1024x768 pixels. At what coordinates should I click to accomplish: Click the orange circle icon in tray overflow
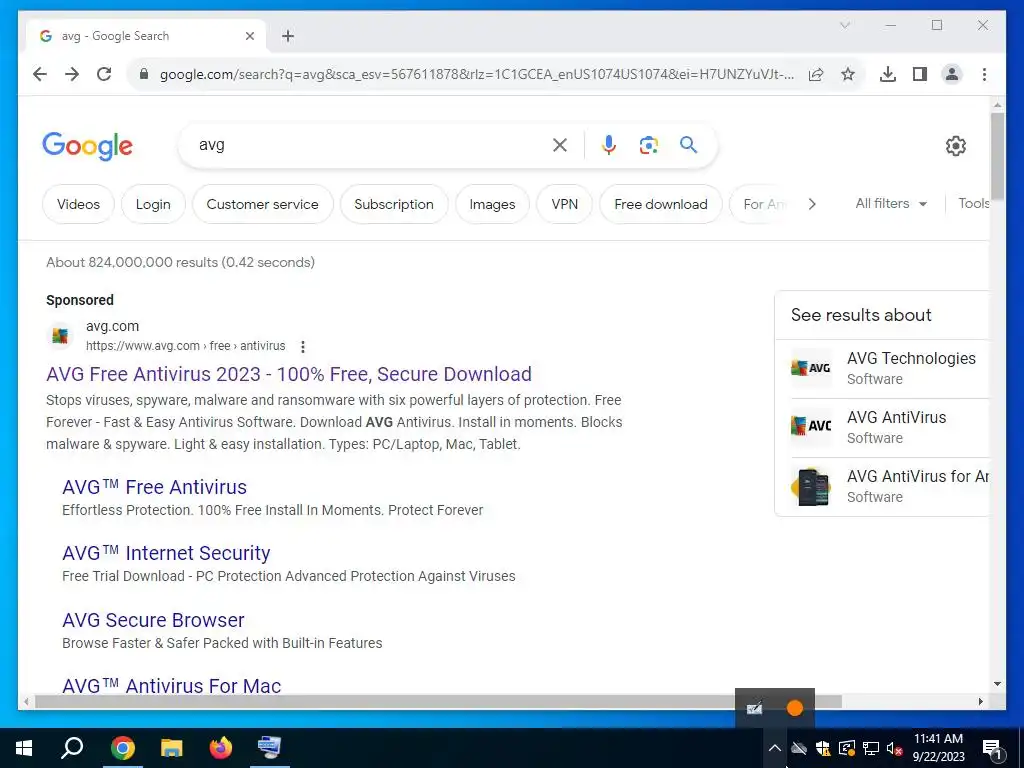pos(795,708)
